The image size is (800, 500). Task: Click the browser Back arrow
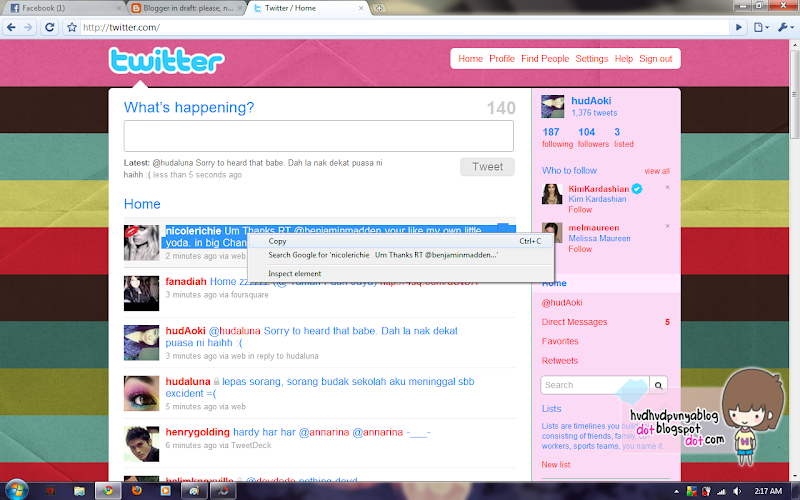(11, 27)
